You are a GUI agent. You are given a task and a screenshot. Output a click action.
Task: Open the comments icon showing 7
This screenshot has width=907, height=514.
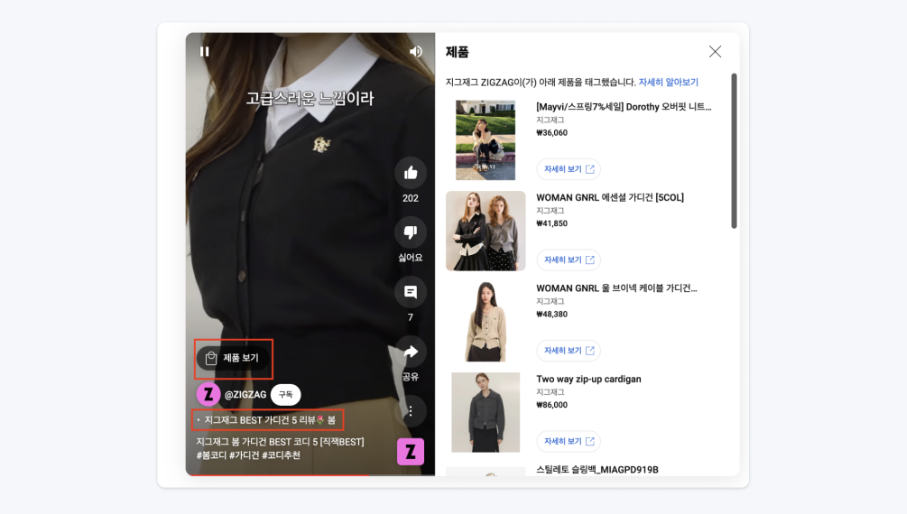(x=410, y=292)
